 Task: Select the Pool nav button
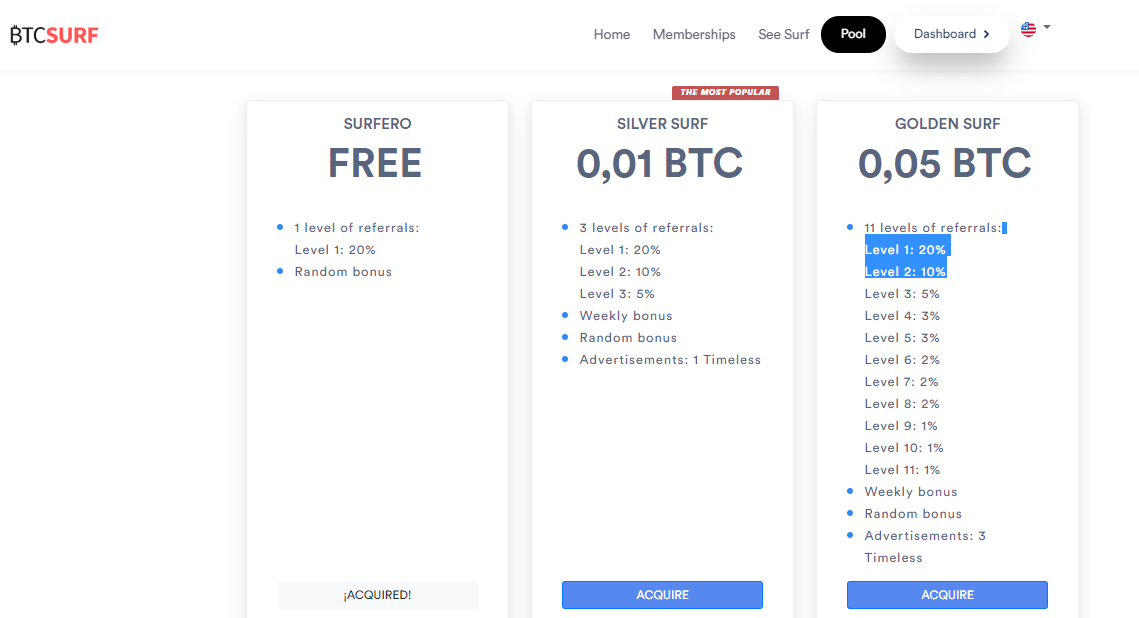pos(853,34)
